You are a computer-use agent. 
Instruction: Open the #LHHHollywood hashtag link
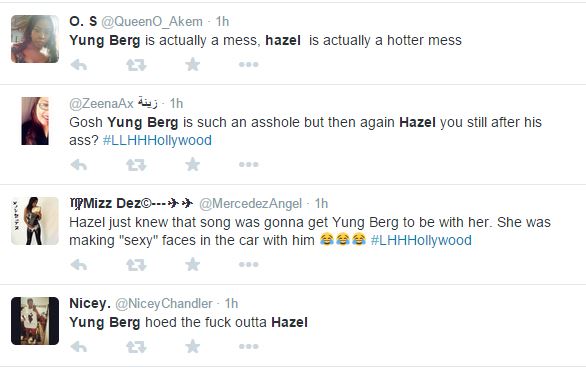(x=421, y=240)
